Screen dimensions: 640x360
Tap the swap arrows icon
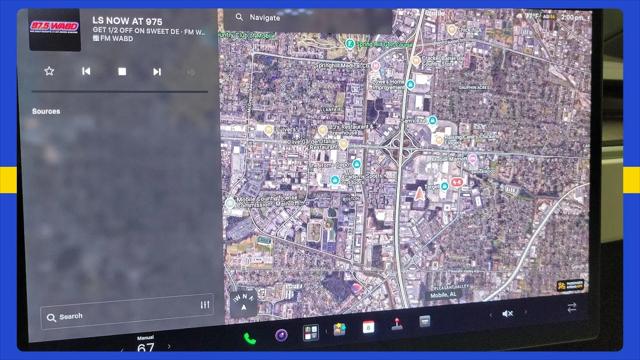(571, 307)
